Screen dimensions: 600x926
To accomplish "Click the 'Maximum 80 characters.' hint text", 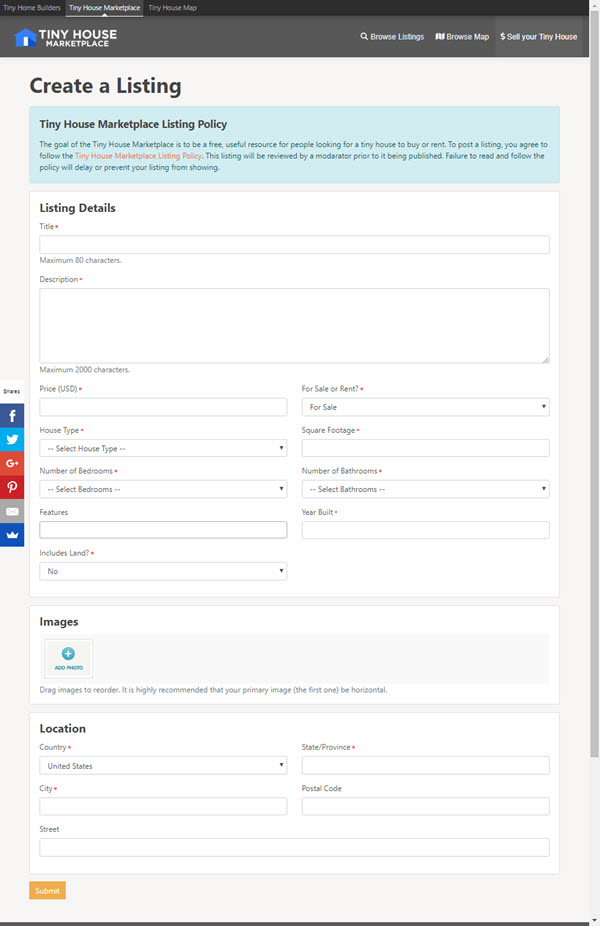I will (x=80, y=260).
